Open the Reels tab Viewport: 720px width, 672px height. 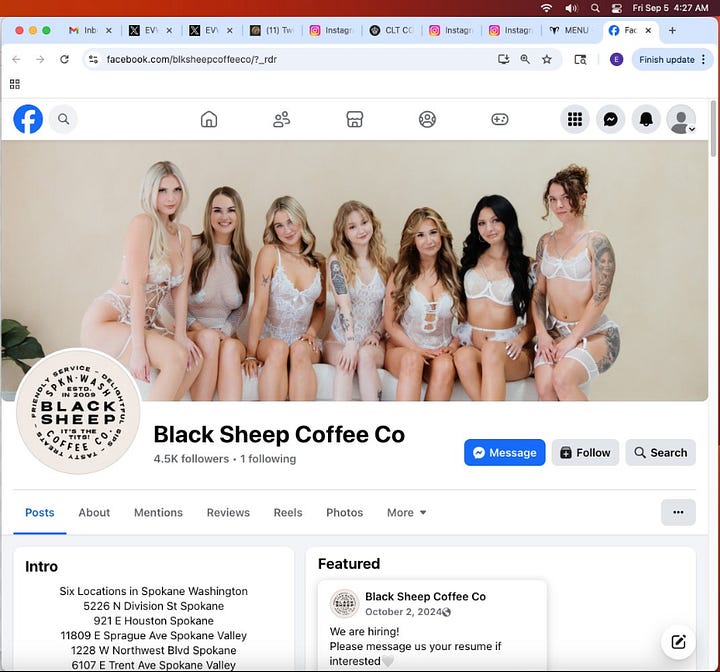[x=288, y=513]
